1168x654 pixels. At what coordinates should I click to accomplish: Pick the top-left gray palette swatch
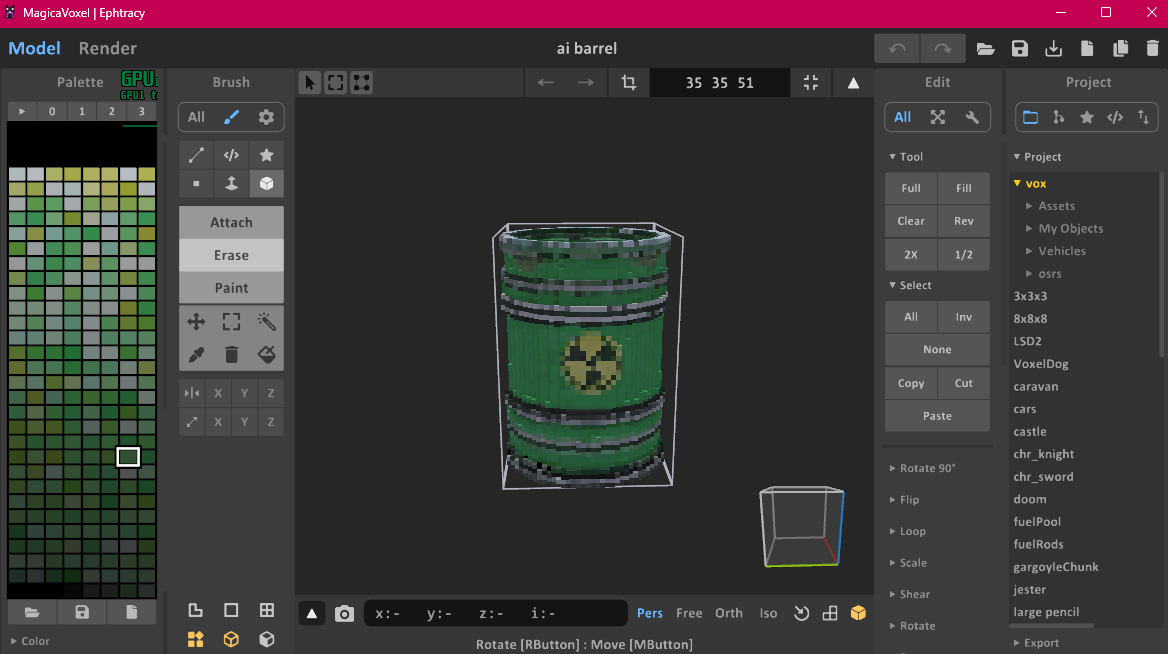coord(17,174)
